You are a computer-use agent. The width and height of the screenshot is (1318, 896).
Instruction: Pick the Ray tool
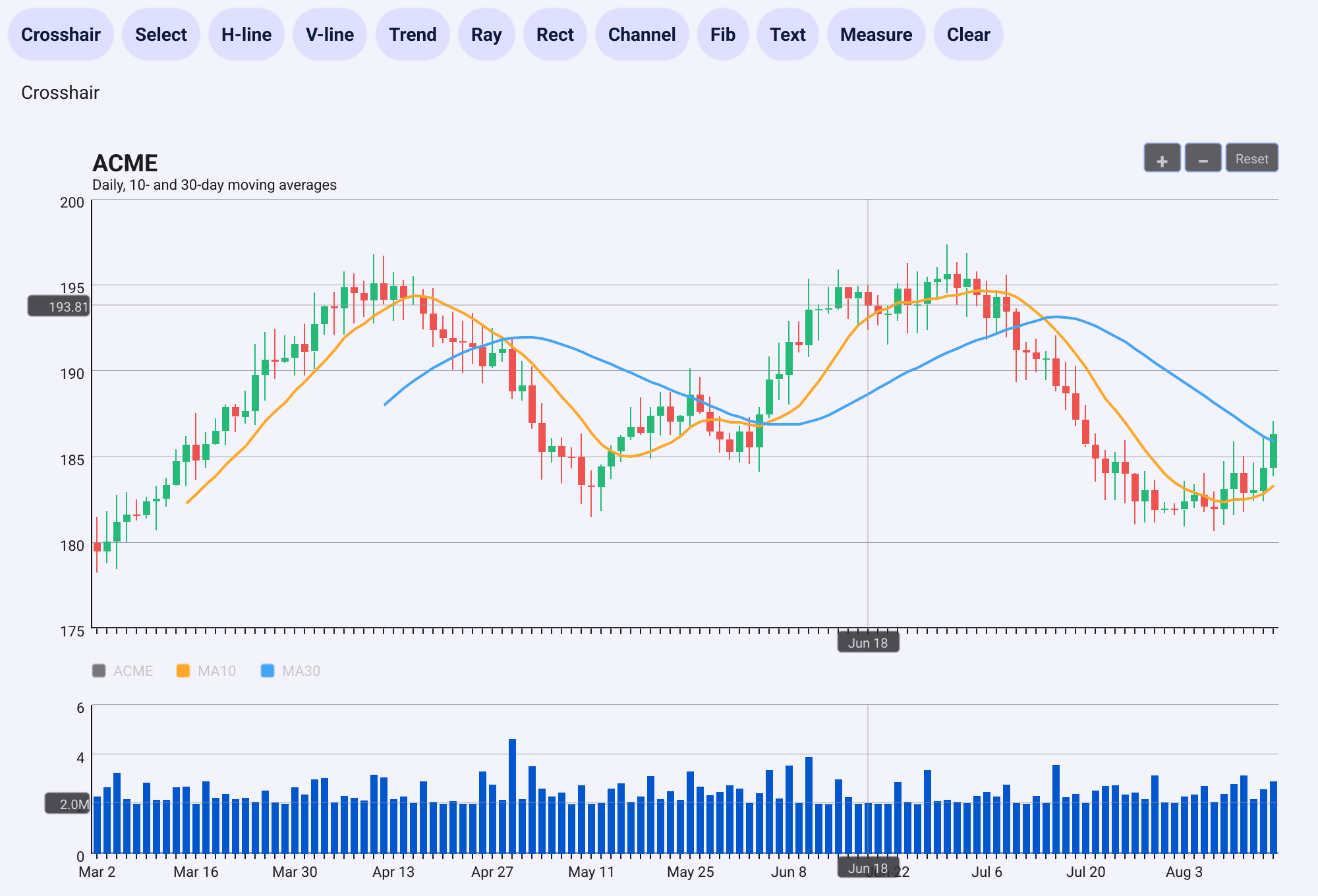[486, 34]
